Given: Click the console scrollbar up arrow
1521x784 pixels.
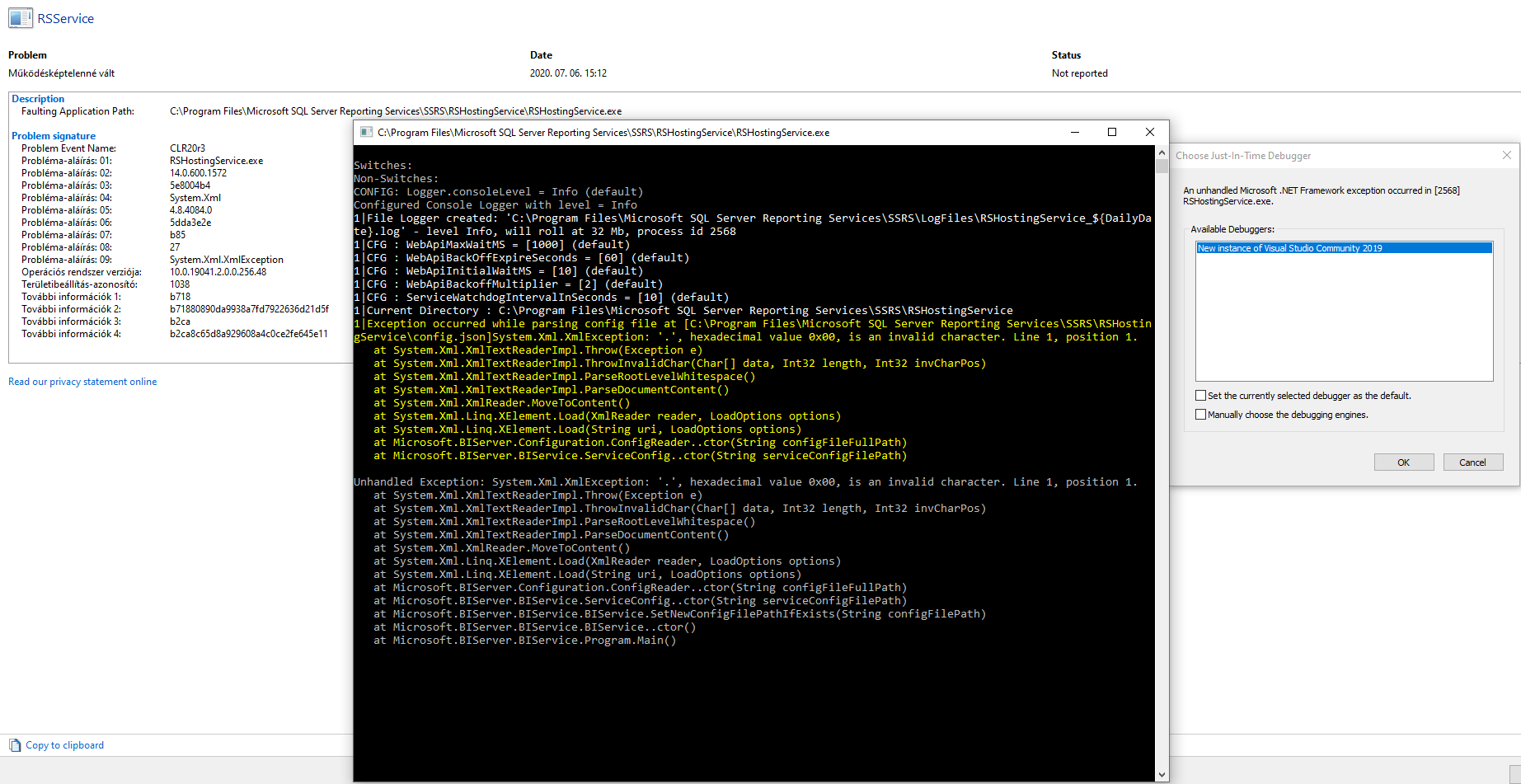Looking at the screenshot, I should [1162, 153].
